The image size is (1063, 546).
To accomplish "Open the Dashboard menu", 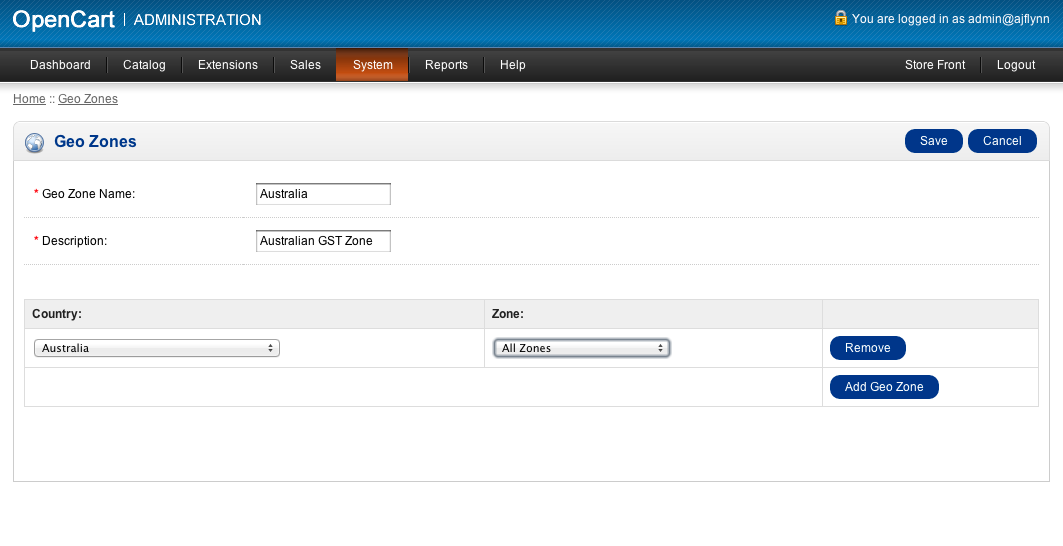I will tap(60, 65).
